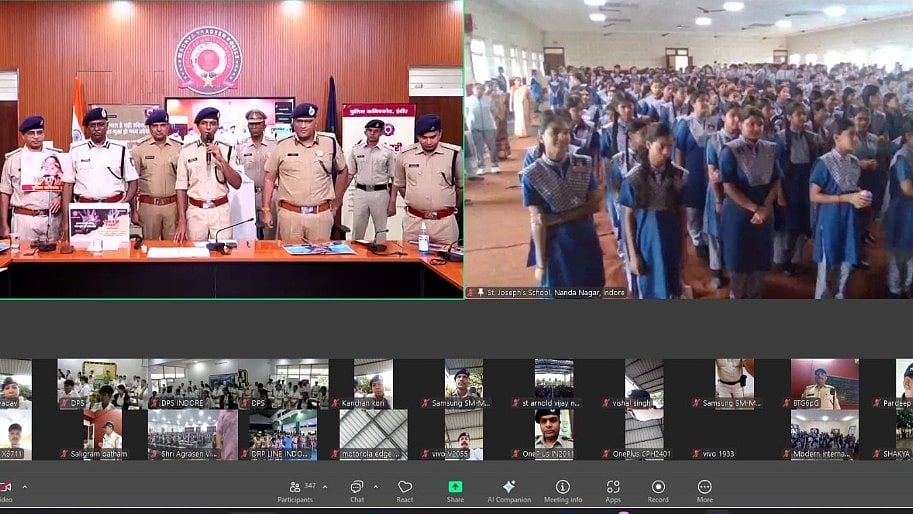Expand the caret next to Chat
Viewport: 913px width, 514px height.
click(376, 487)
